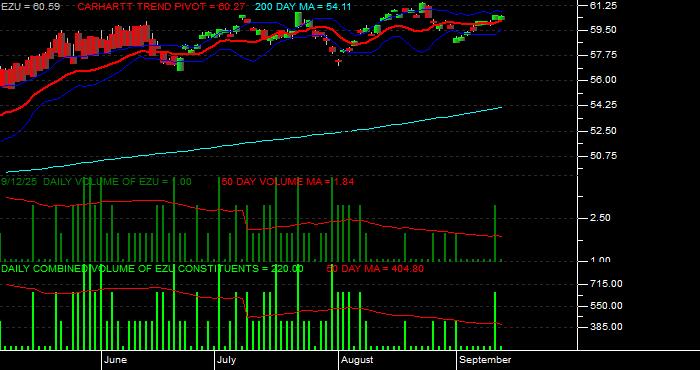Image resolution: width=700 pixels, height=370 pixels.
Task: Click the 52.50 price axis value
Action: tap(604, 130)
